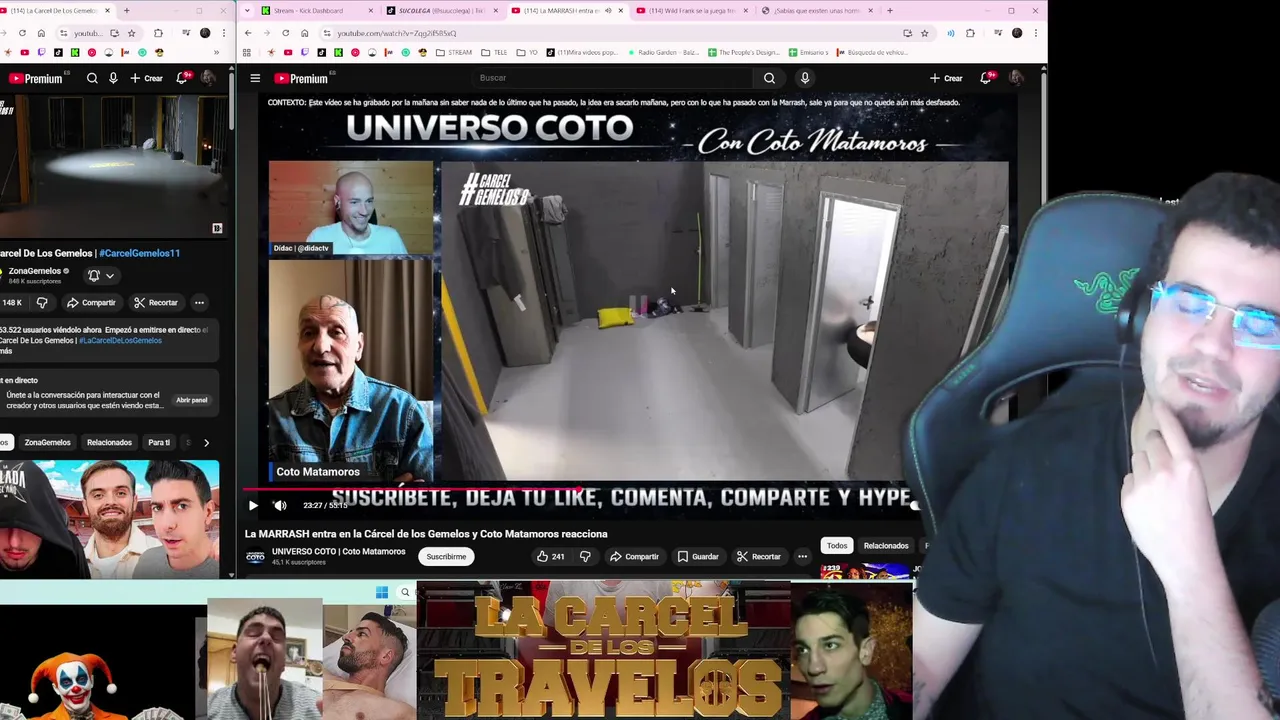Viewport: 1280px width, 720px height.
Task: Share the video using Compartir in the right window
Action: click(634, 556)
